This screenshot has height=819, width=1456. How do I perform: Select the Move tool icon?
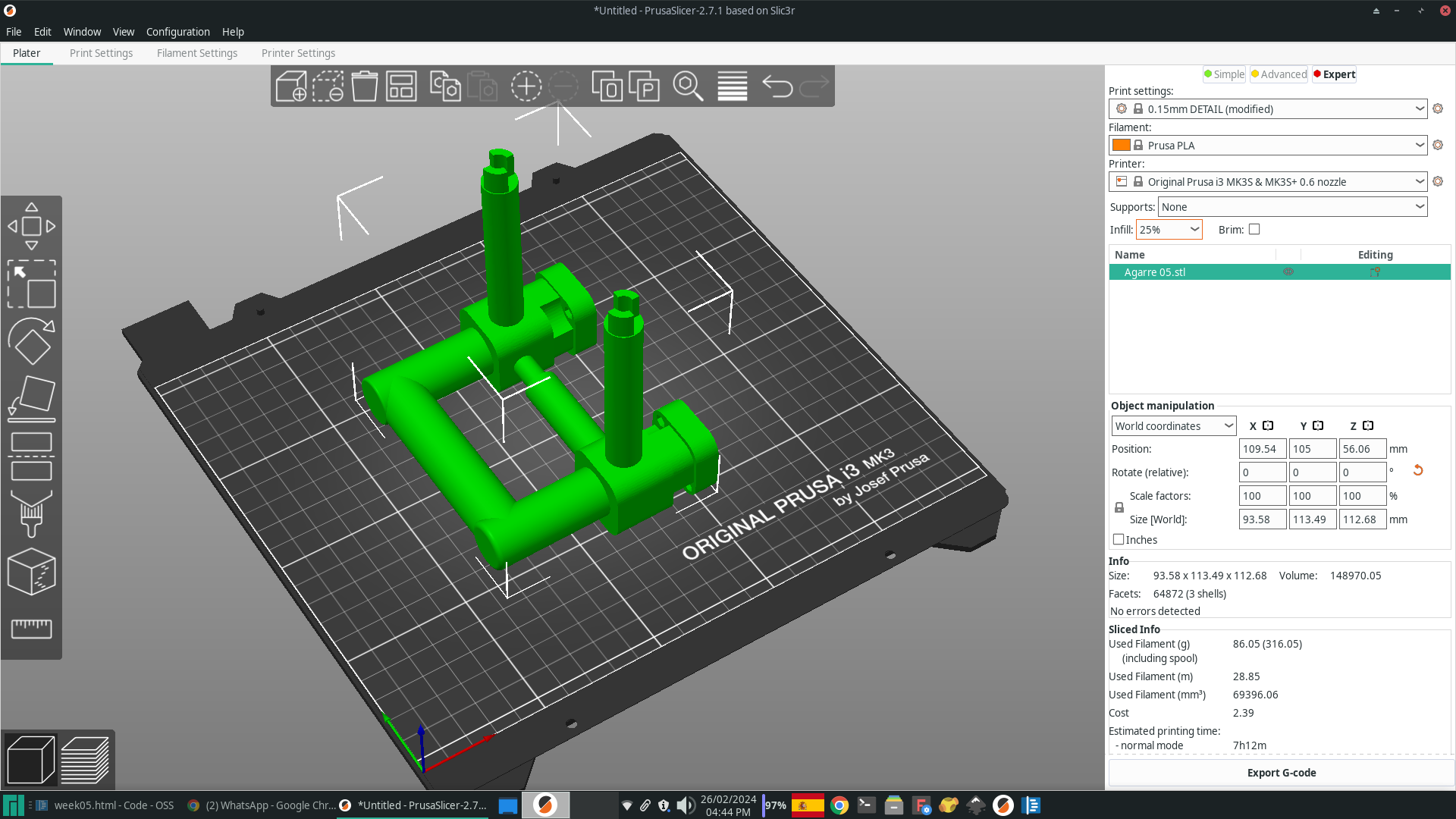[31, 225]
